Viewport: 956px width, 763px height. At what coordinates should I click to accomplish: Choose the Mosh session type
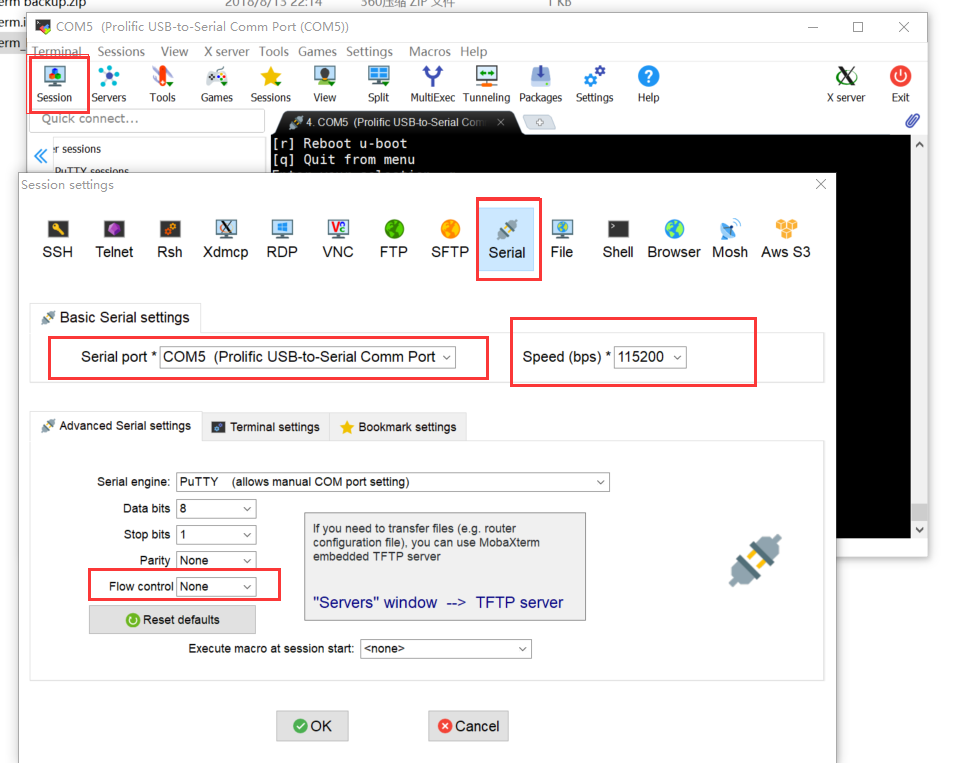click(730, 239)
